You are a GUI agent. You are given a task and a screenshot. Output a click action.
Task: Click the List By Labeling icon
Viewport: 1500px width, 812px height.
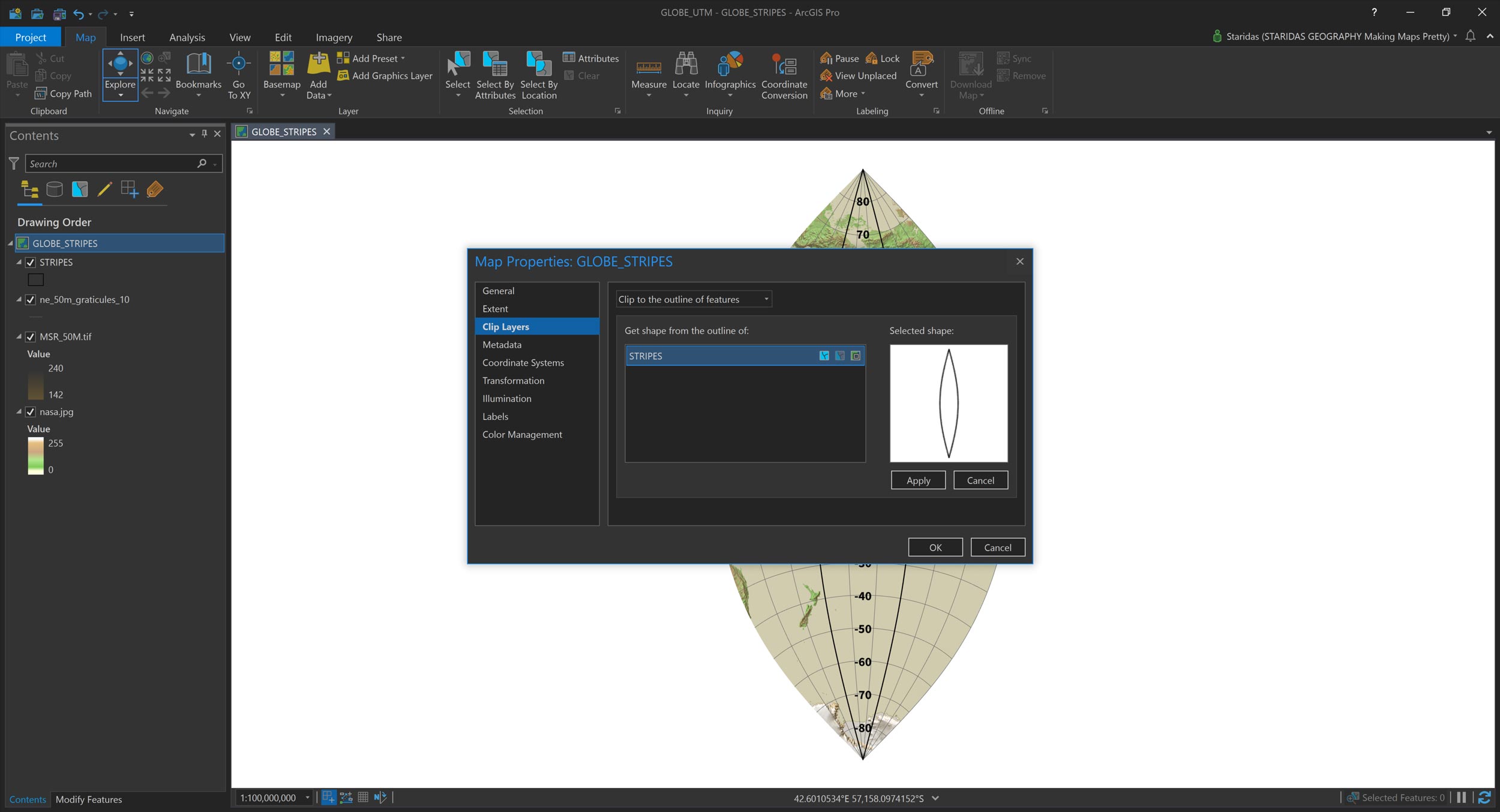point(155,190)
